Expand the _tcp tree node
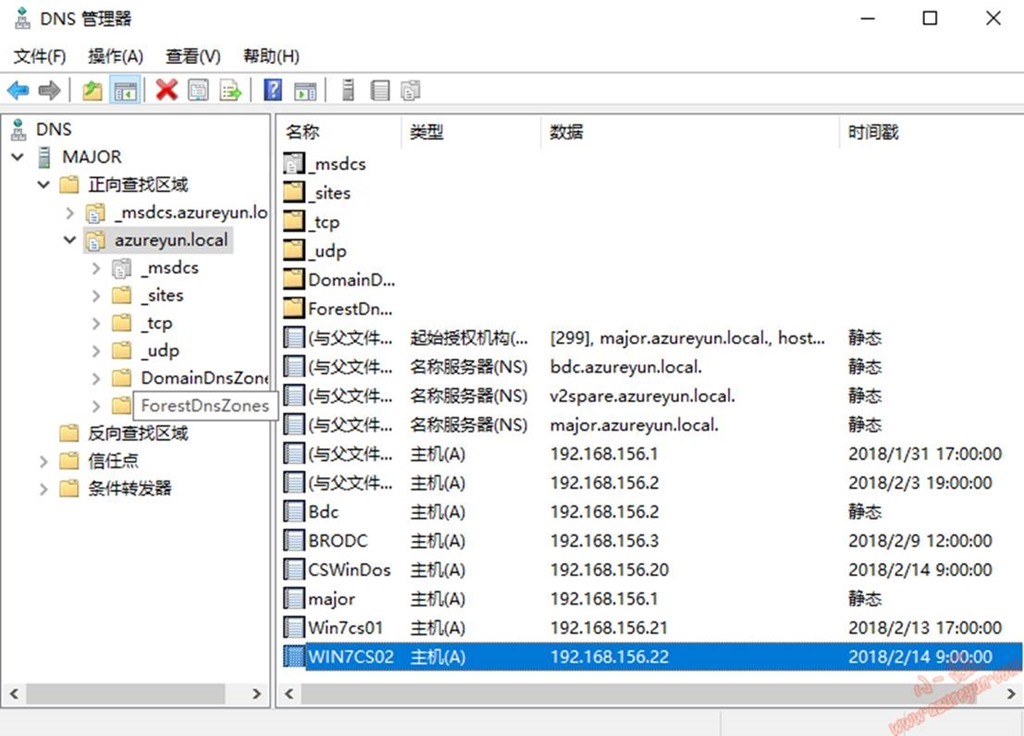1024x736 pixels. tap(96, 323)
